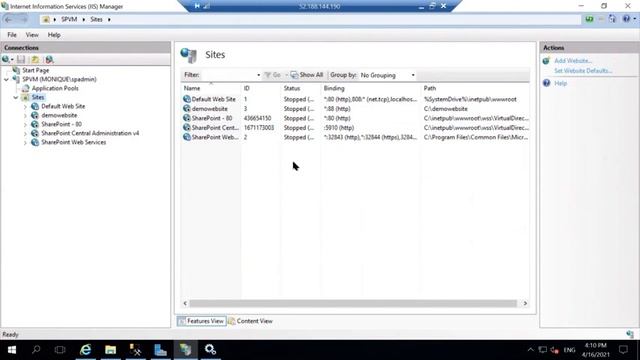Click the Save Connections disk icon
The image size is (640, 360).
tap(21, 60)
